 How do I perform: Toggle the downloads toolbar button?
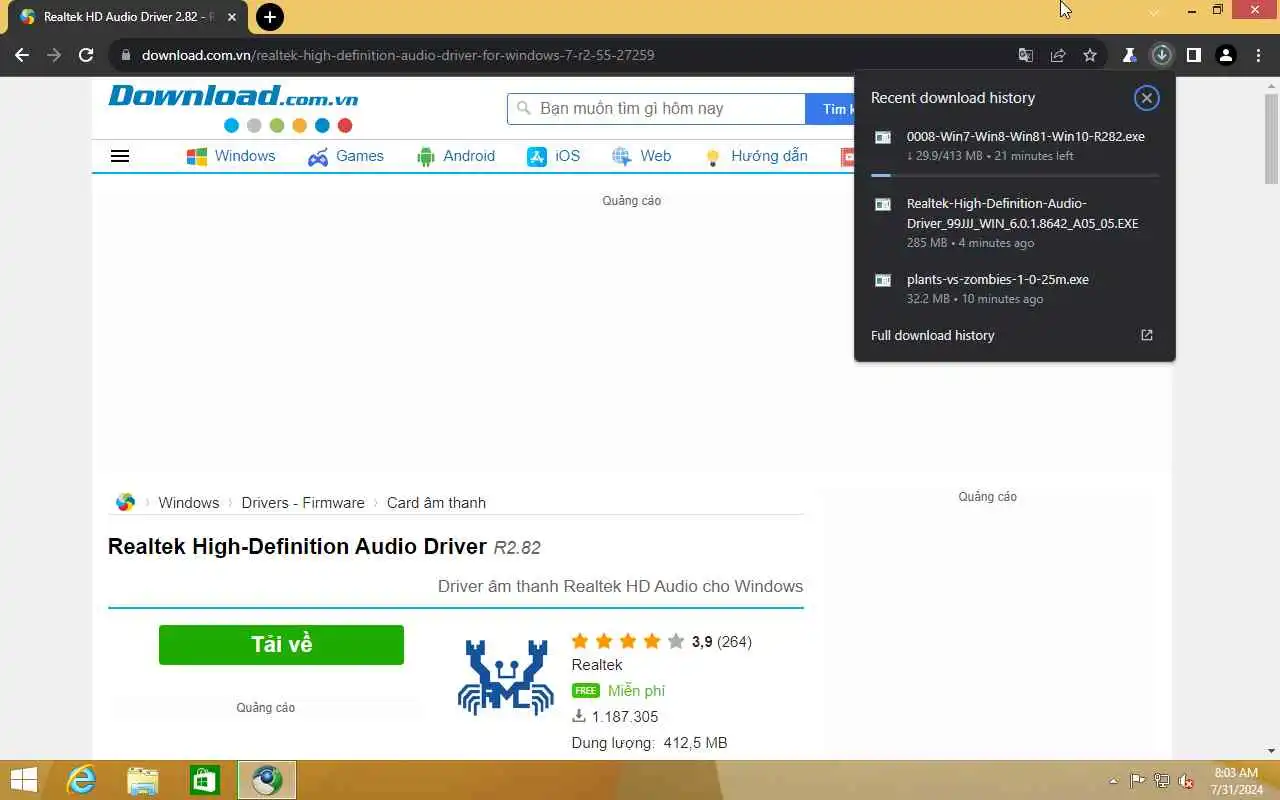tap(1161, 55)
